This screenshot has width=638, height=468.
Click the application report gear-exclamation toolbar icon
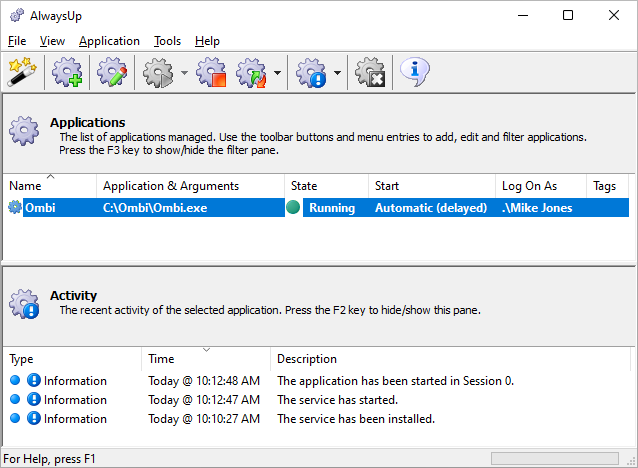coord(311,73)
